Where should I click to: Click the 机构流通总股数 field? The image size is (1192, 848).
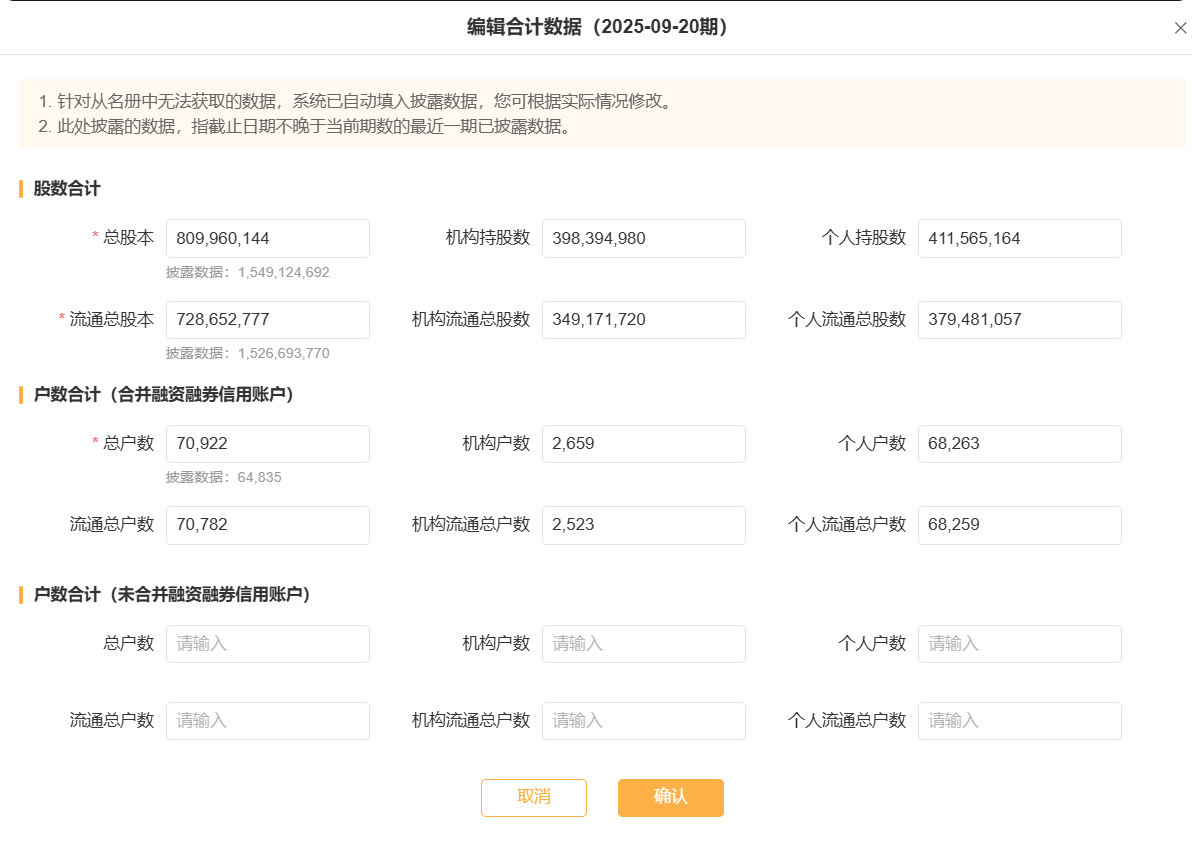click(x=643, y=320)
